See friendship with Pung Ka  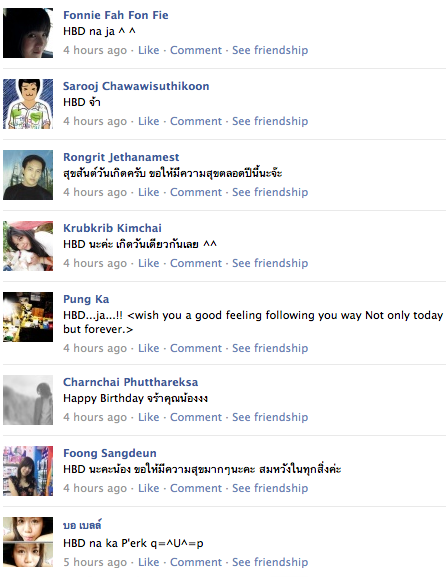270,348
